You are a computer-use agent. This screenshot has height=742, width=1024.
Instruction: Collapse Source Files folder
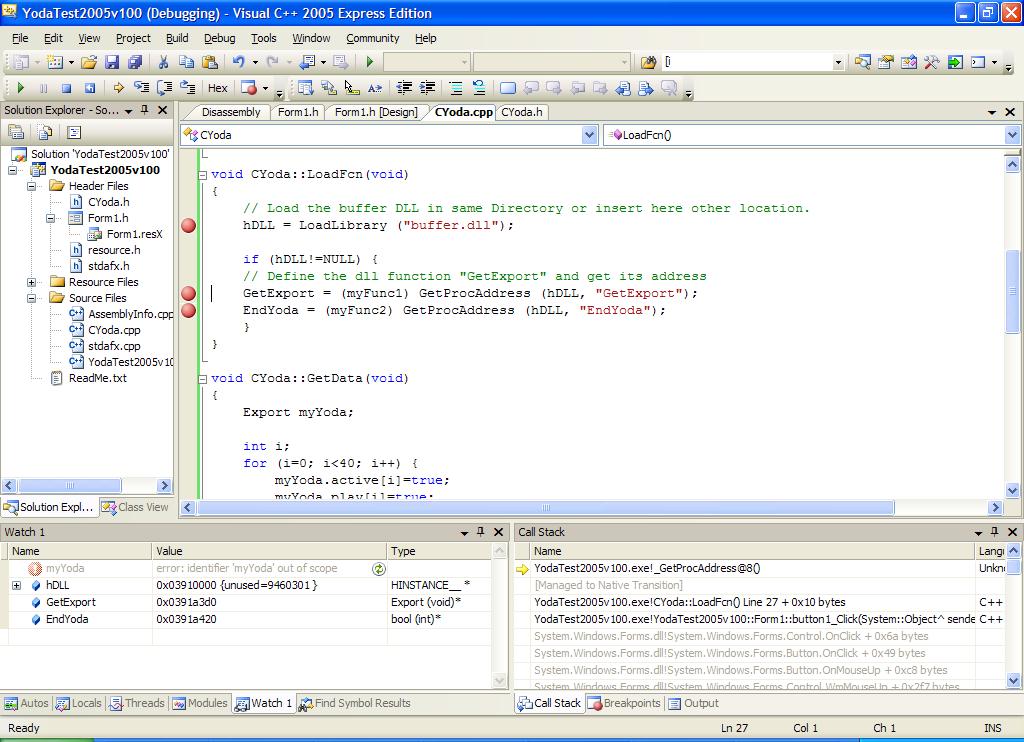31,298
